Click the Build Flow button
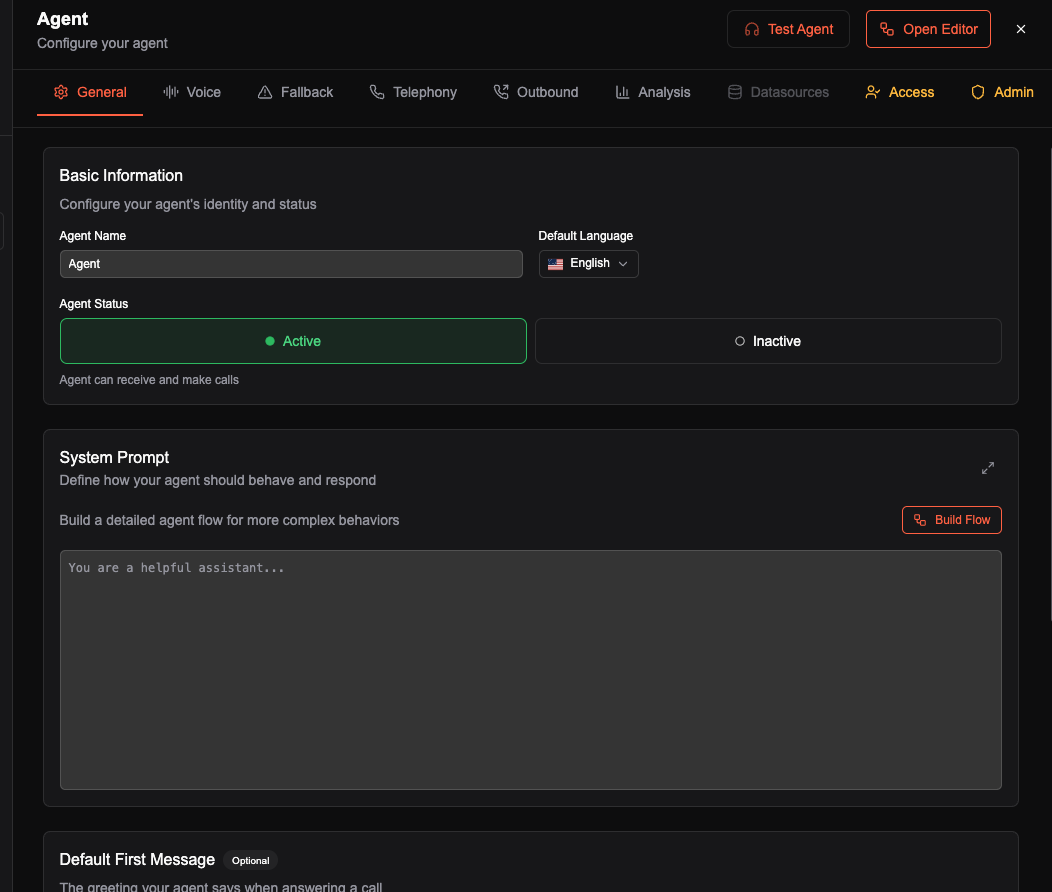The image size is (1052, 892). click(951, 520)
